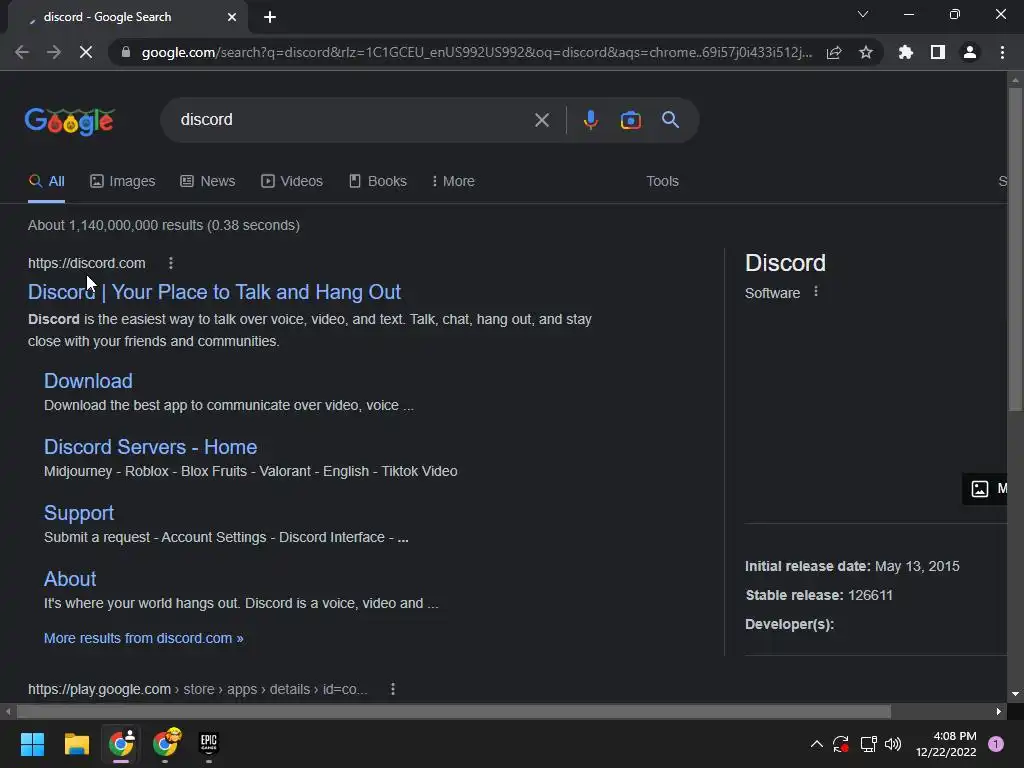Open the Support sitelink
The width and height of the screenshot is (1024, 768).
pos(79,513)
